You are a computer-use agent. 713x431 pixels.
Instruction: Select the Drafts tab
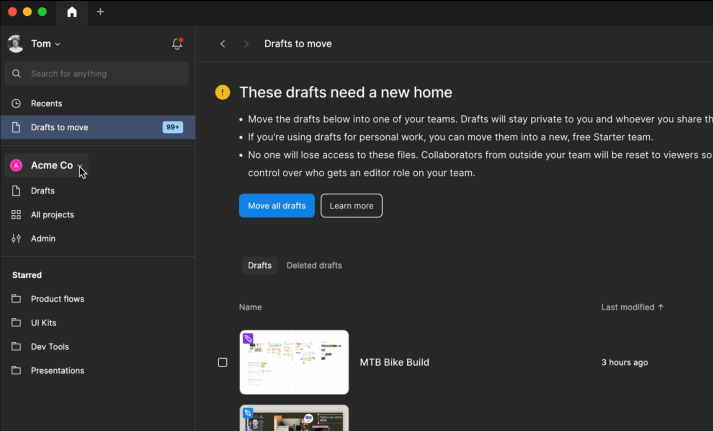coord(260,265)
